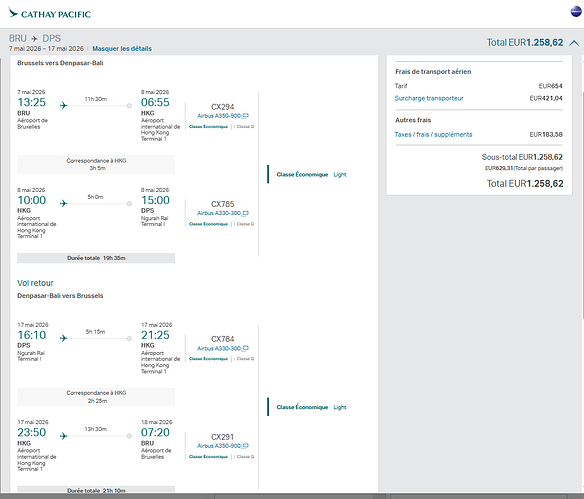Open aircraft info icon for CX785
The height and width of the screenshot is (499, 584).
[245, 213]
